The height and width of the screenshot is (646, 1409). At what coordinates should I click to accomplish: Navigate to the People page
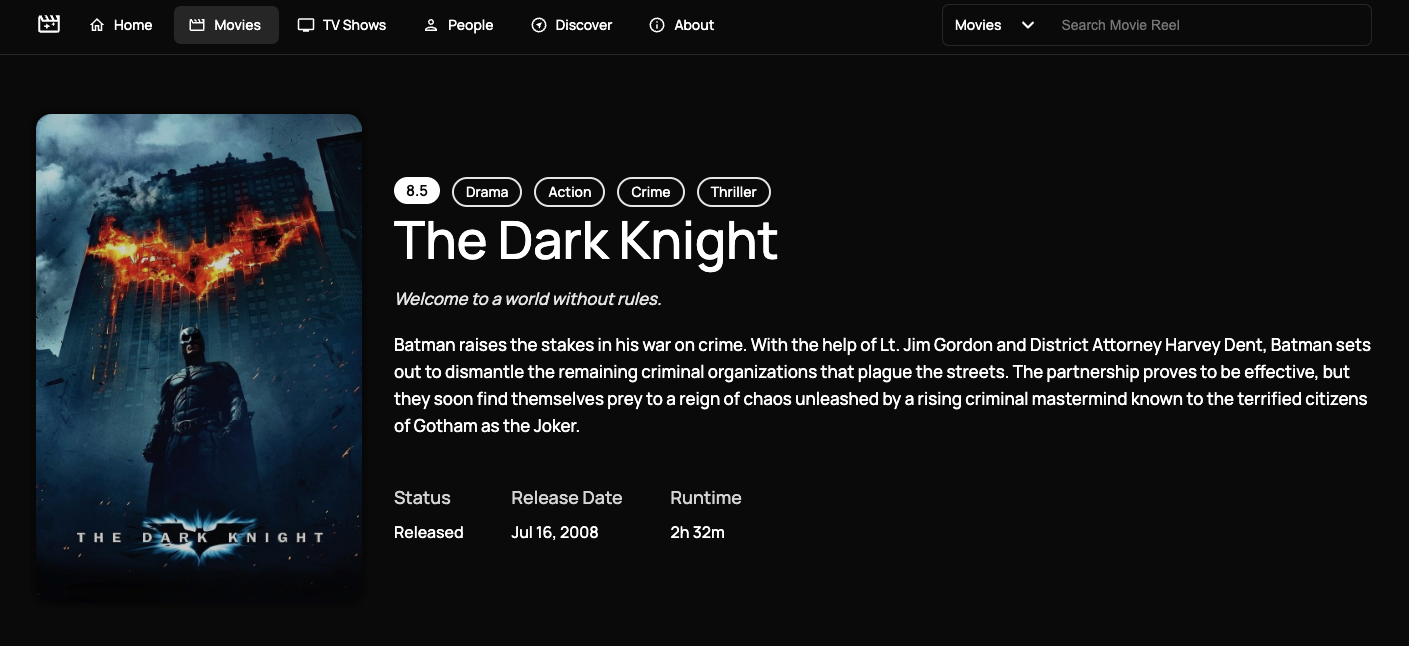[459, 25]
